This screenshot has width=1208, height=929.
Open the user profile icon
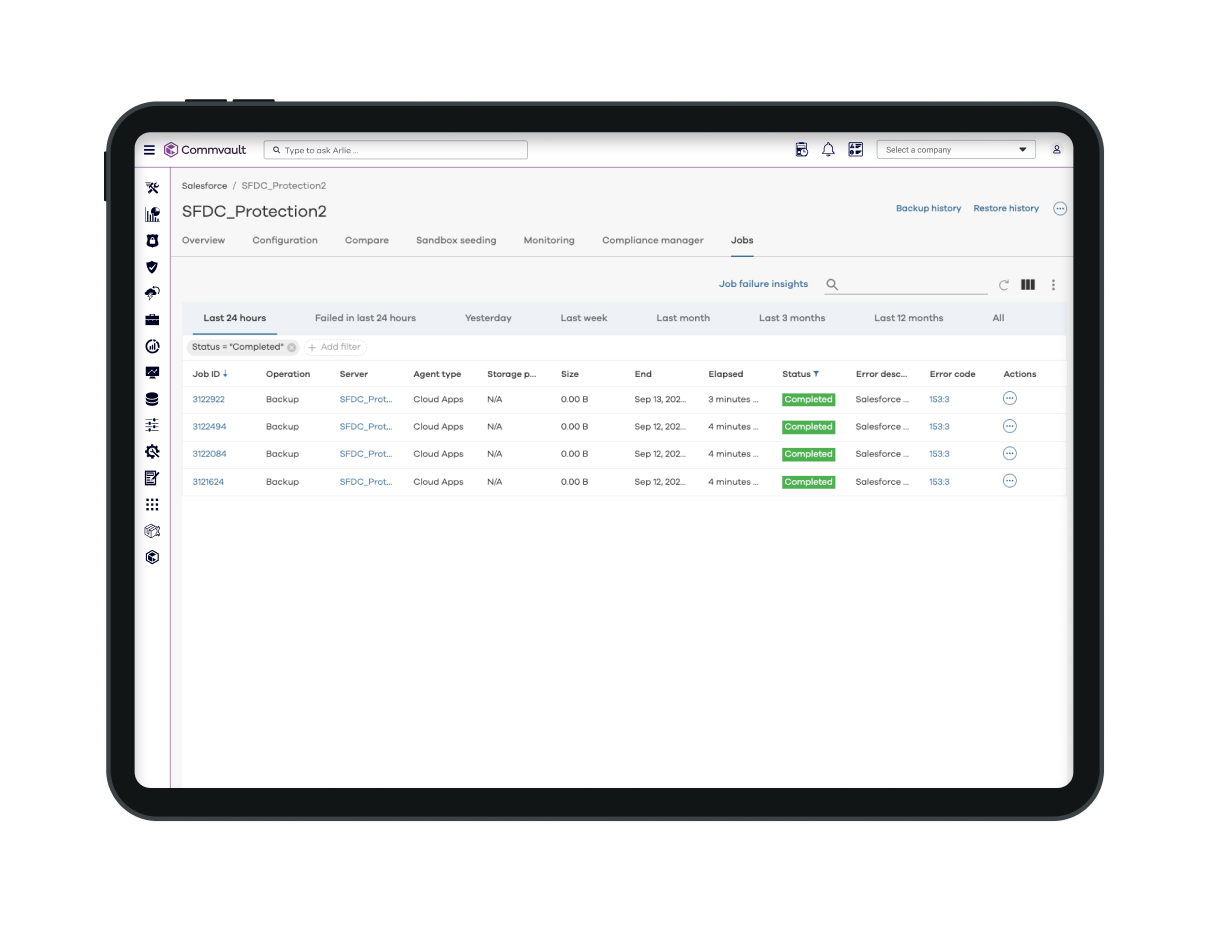click(1056, 150)
